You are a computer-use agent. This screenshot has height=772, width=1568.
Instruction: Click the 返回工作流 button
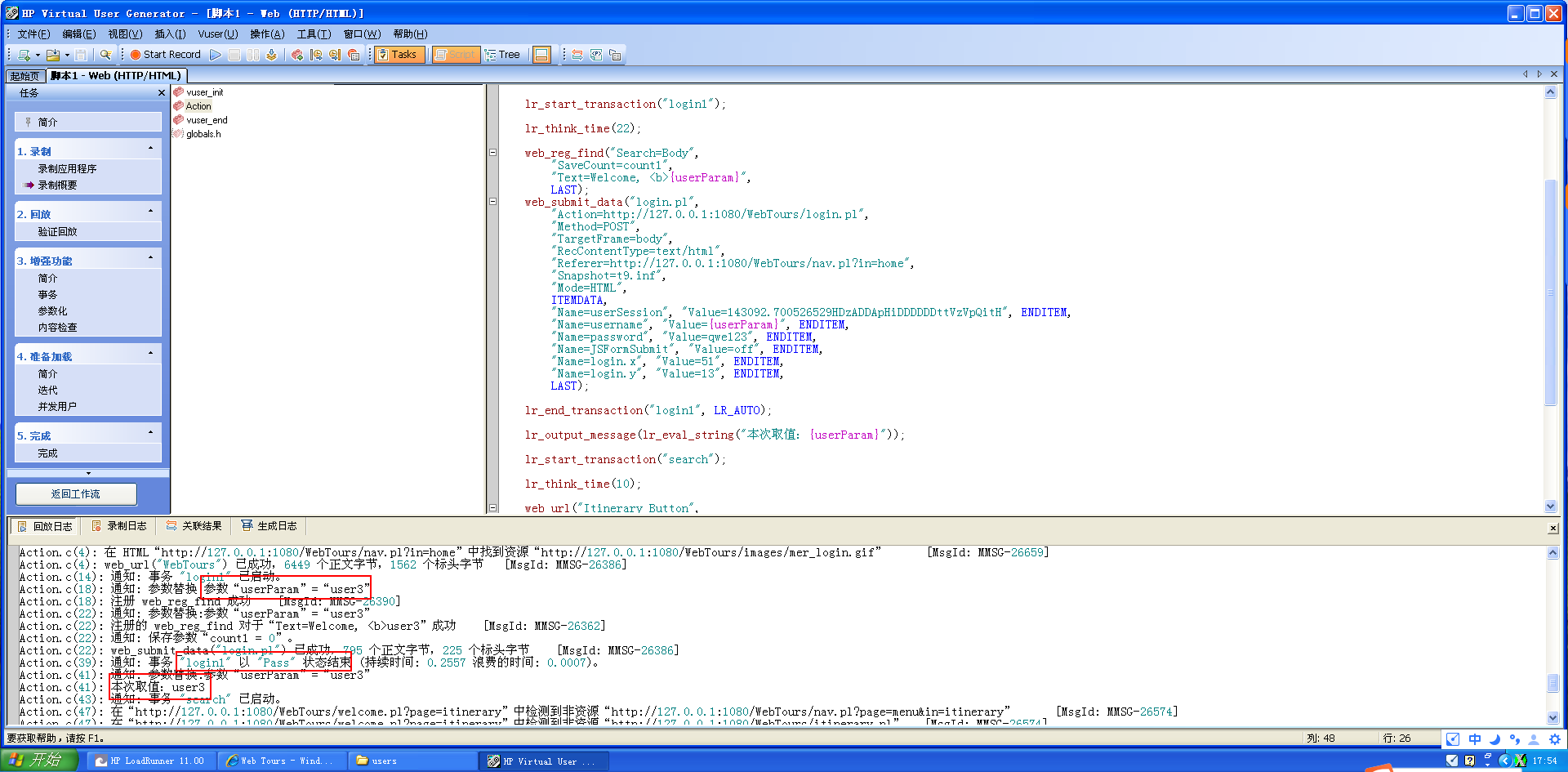point(76,494)
